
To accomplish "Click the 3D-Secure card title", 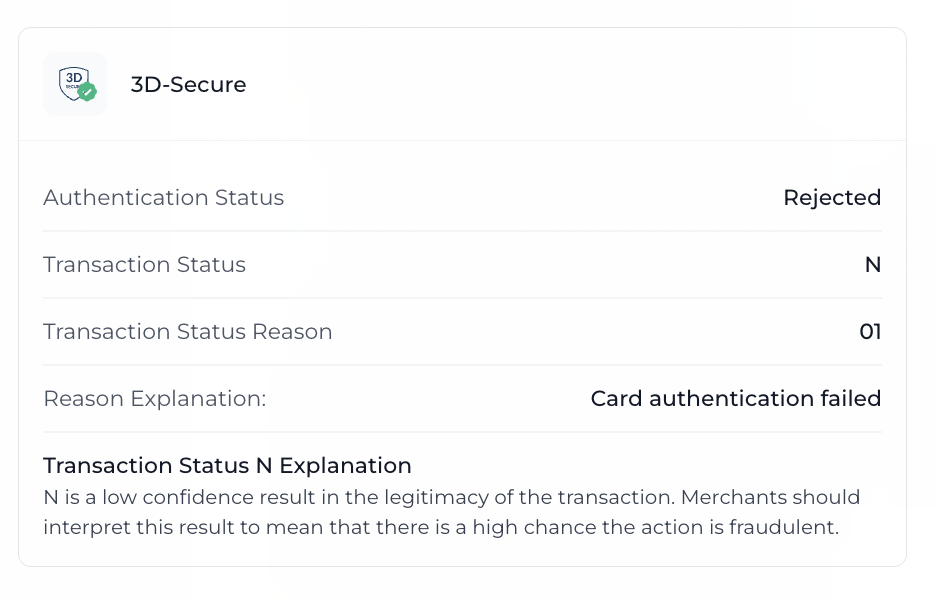I will [188, 85].
